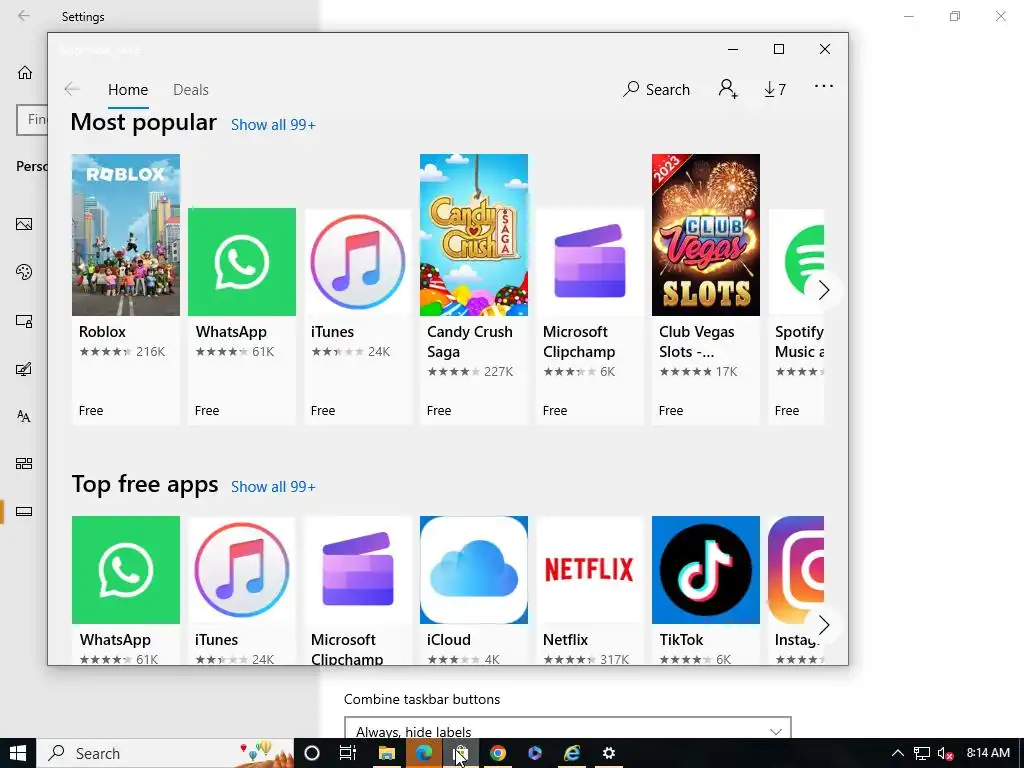Select Colors palette icon in Settings sidebar

24,272
